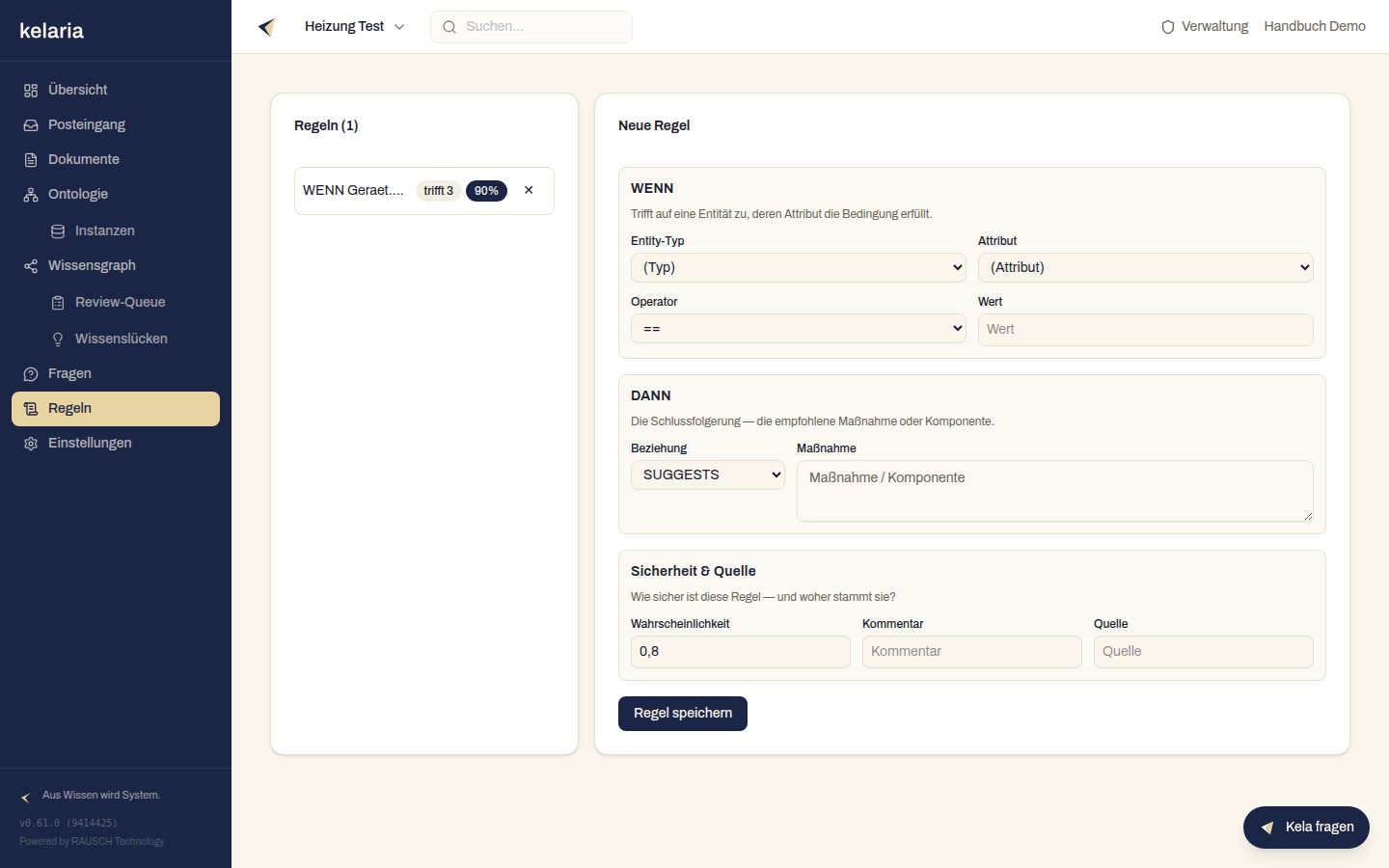Image resolution: width=1389 pixels, height=868 pixels.
Task: Click the 90% confidence badge
Action: [x=486, y=191]
